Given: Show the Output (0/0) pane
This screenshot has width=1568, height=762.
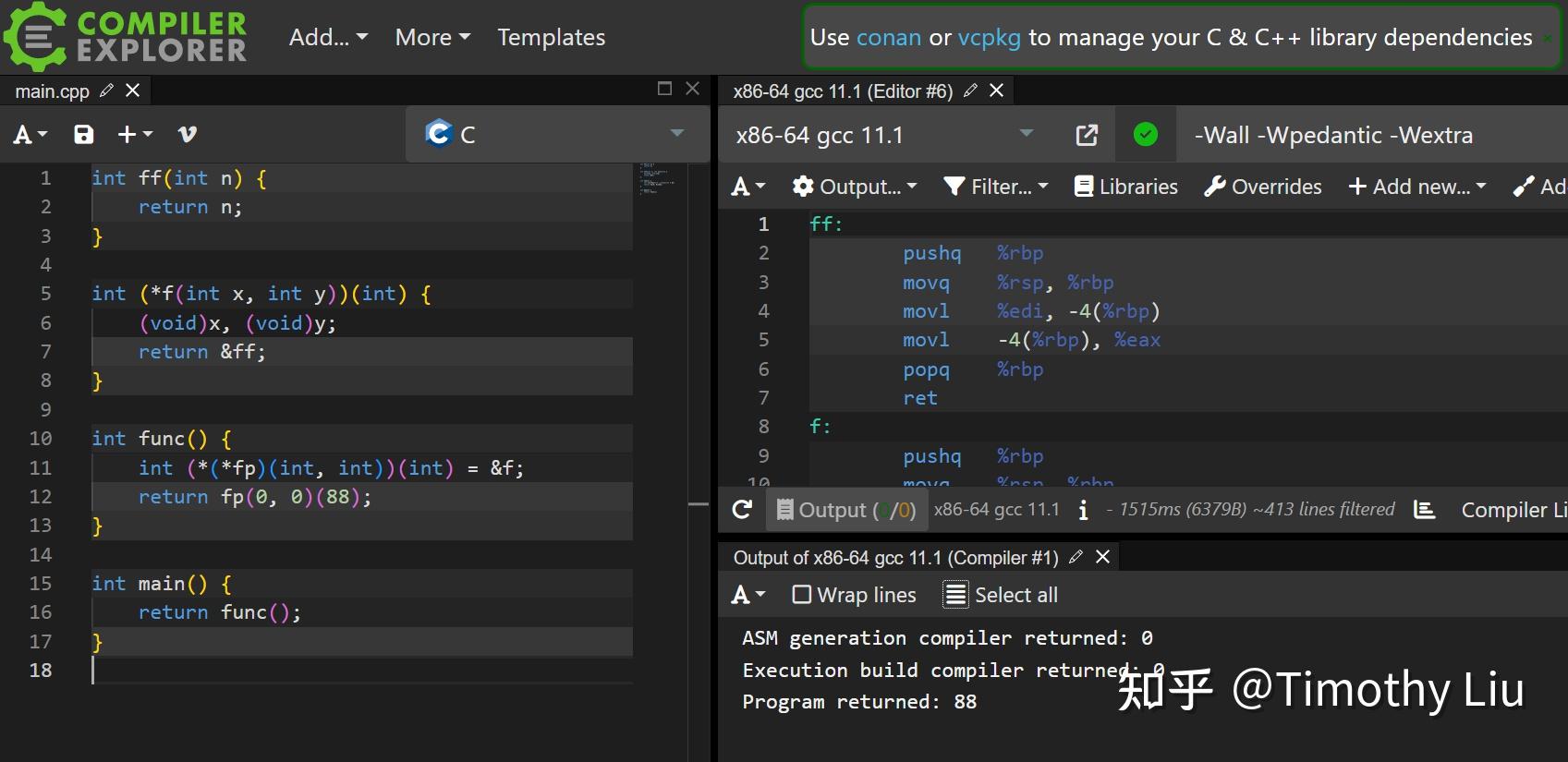Looking at the screenshot, I should pyautogui.click(x=846, y=510).
